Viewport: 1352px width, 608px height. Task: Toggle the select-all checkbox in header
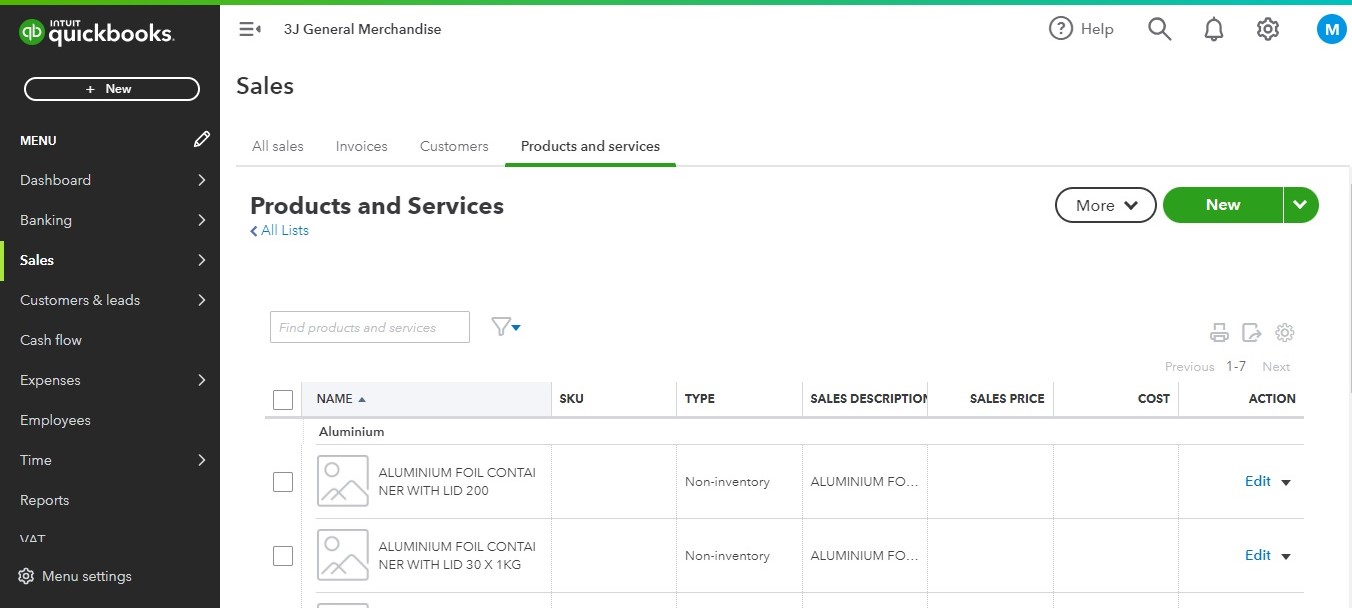click(283, 400)
